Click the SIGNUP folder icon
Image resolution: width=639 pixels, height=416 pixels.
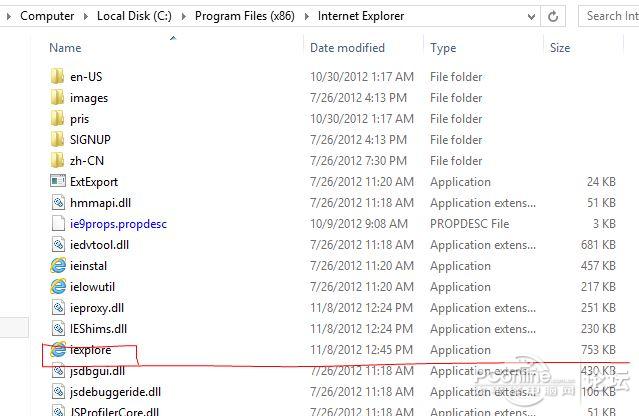[x=58, y=140]
